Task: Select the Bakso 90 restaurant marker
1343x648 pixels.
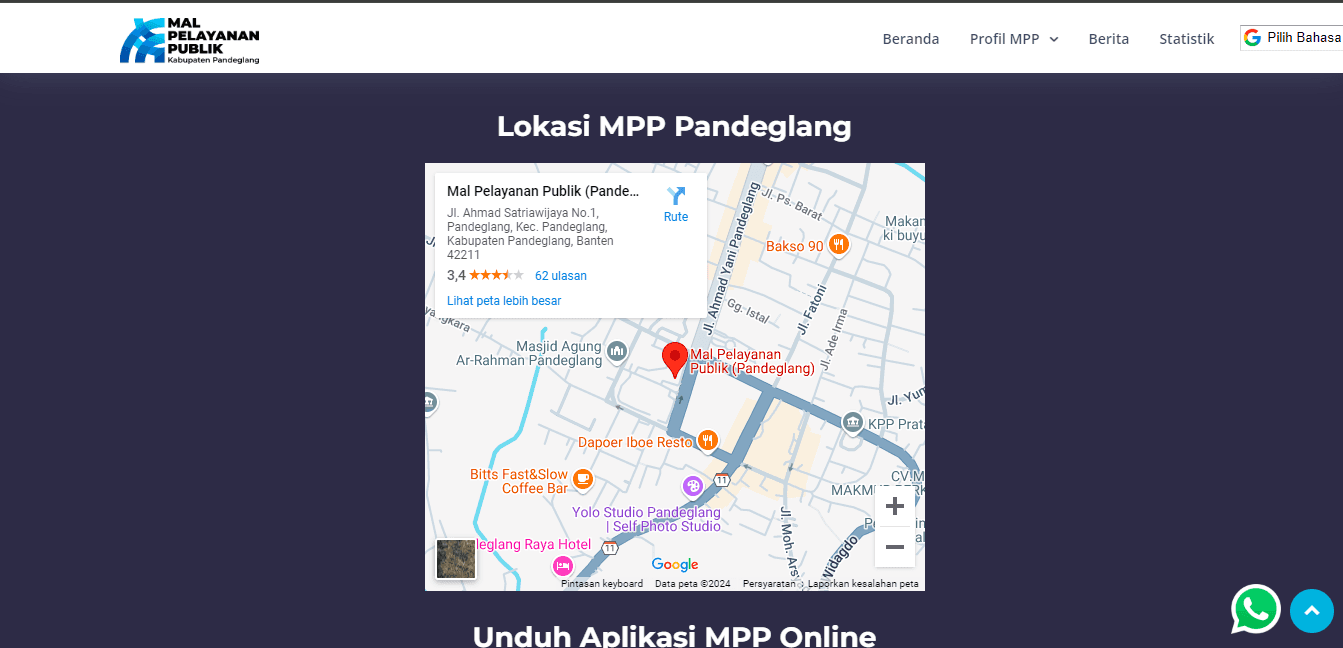Action: tap(839, 244)
